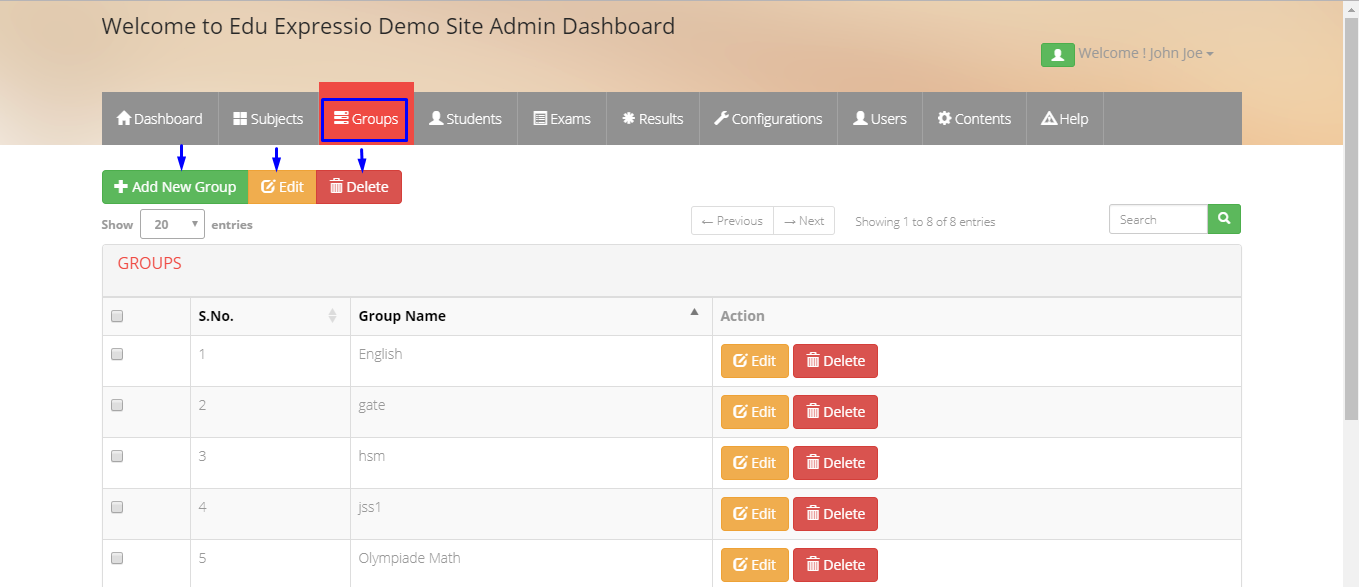1359x587 pixels.
Task: Click the Previous page button
Action: coord(732,221)
